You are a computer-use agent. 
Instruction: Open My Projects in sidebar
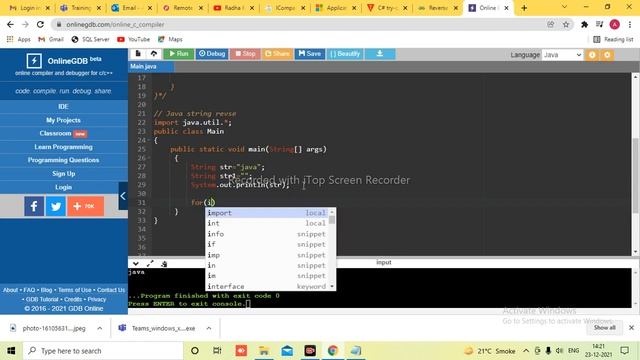pos(64,120)
